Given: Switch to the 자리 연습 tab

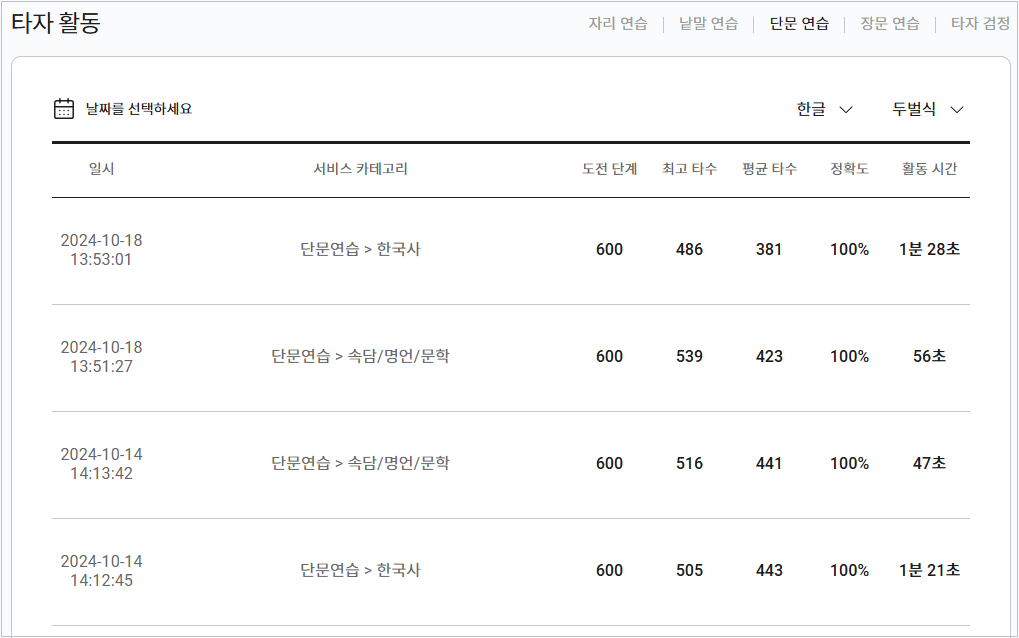Looking at the screenshot, I should 618,24.
